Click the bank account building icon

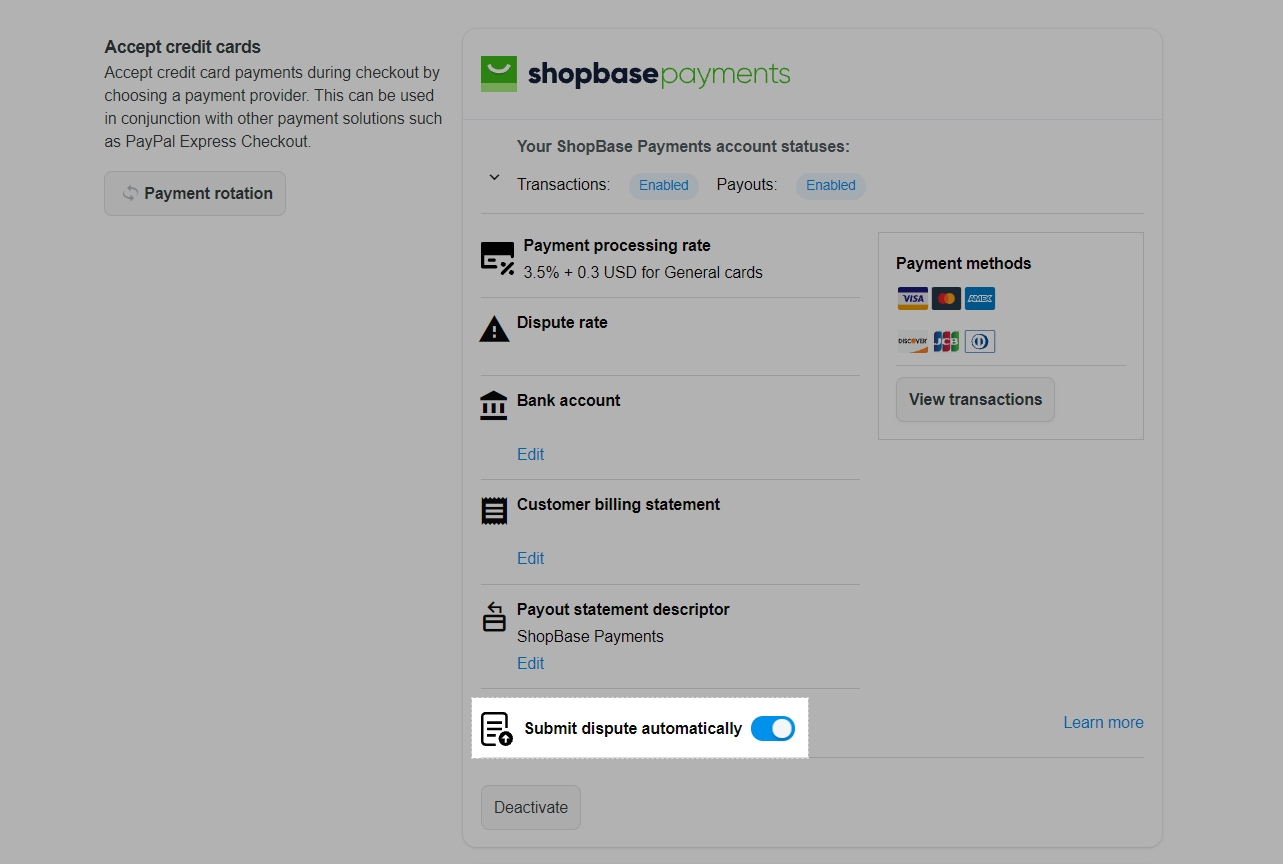pos(493,405)
